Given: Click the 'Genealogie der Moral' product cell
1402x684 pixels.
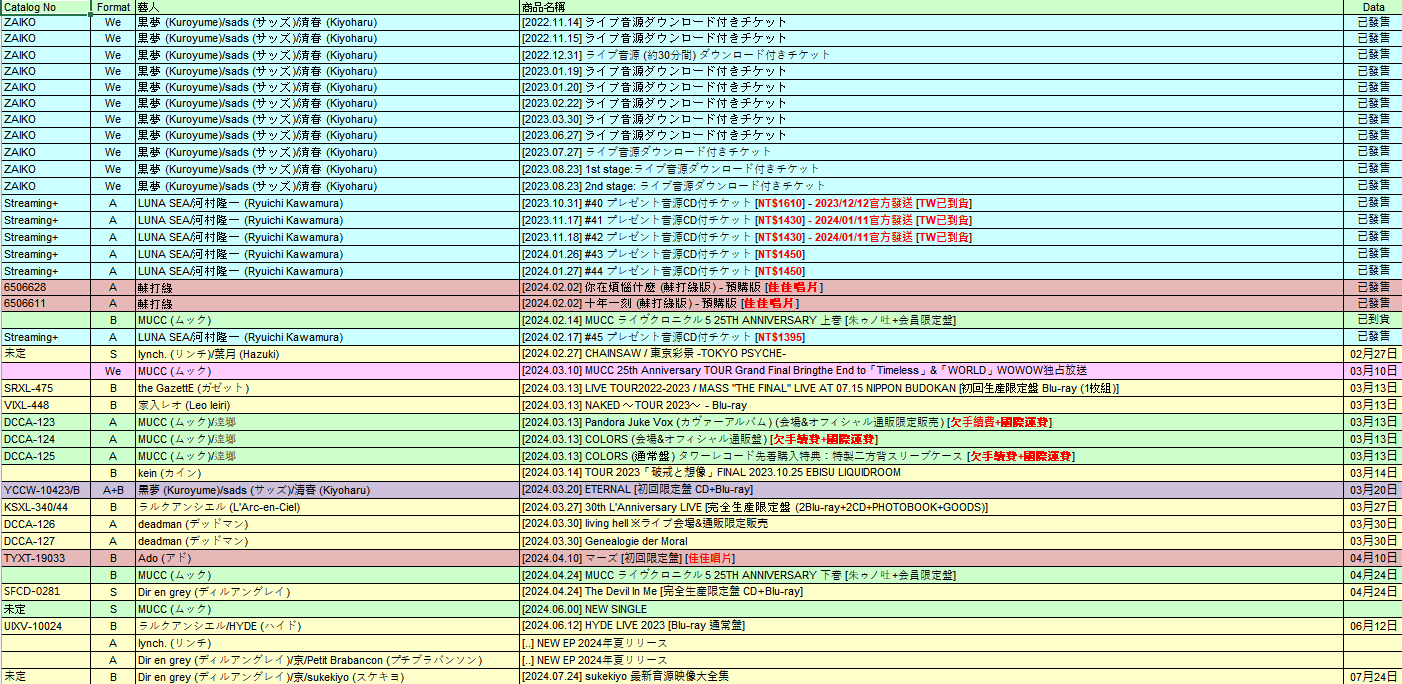Looking at the screenshot, I should click(932, 541).
